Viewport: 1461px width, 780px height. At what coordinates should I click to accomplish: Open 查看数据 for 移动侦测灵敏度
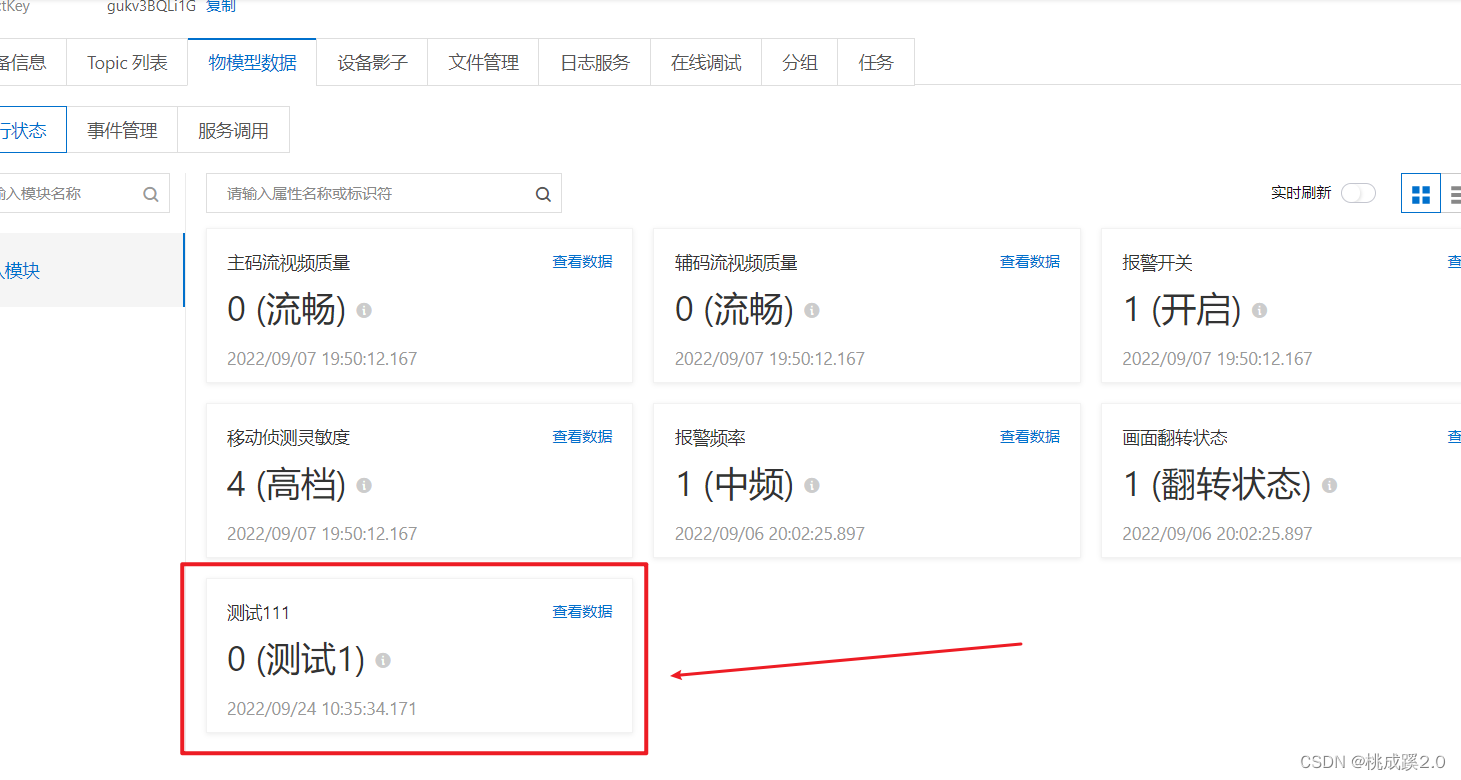pos(582,437)
